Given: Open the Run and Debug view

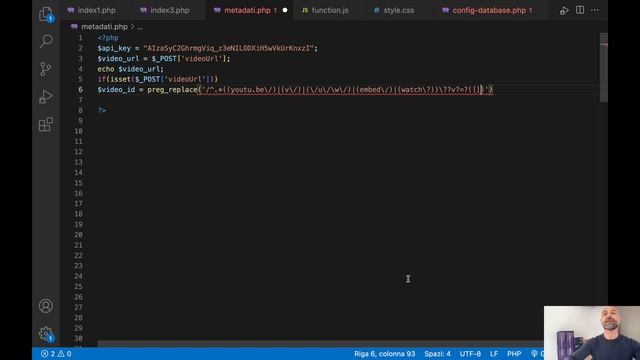Looking at the screenshot, I should tap(46, 97).
